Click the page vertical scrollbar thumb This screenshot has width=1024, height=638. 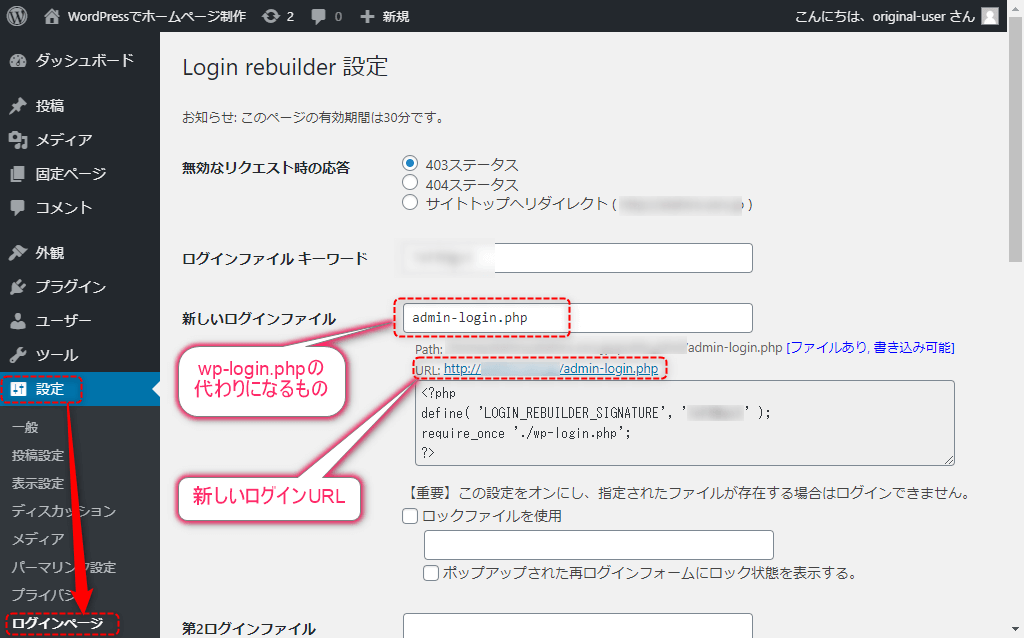tap(1016, 139)
